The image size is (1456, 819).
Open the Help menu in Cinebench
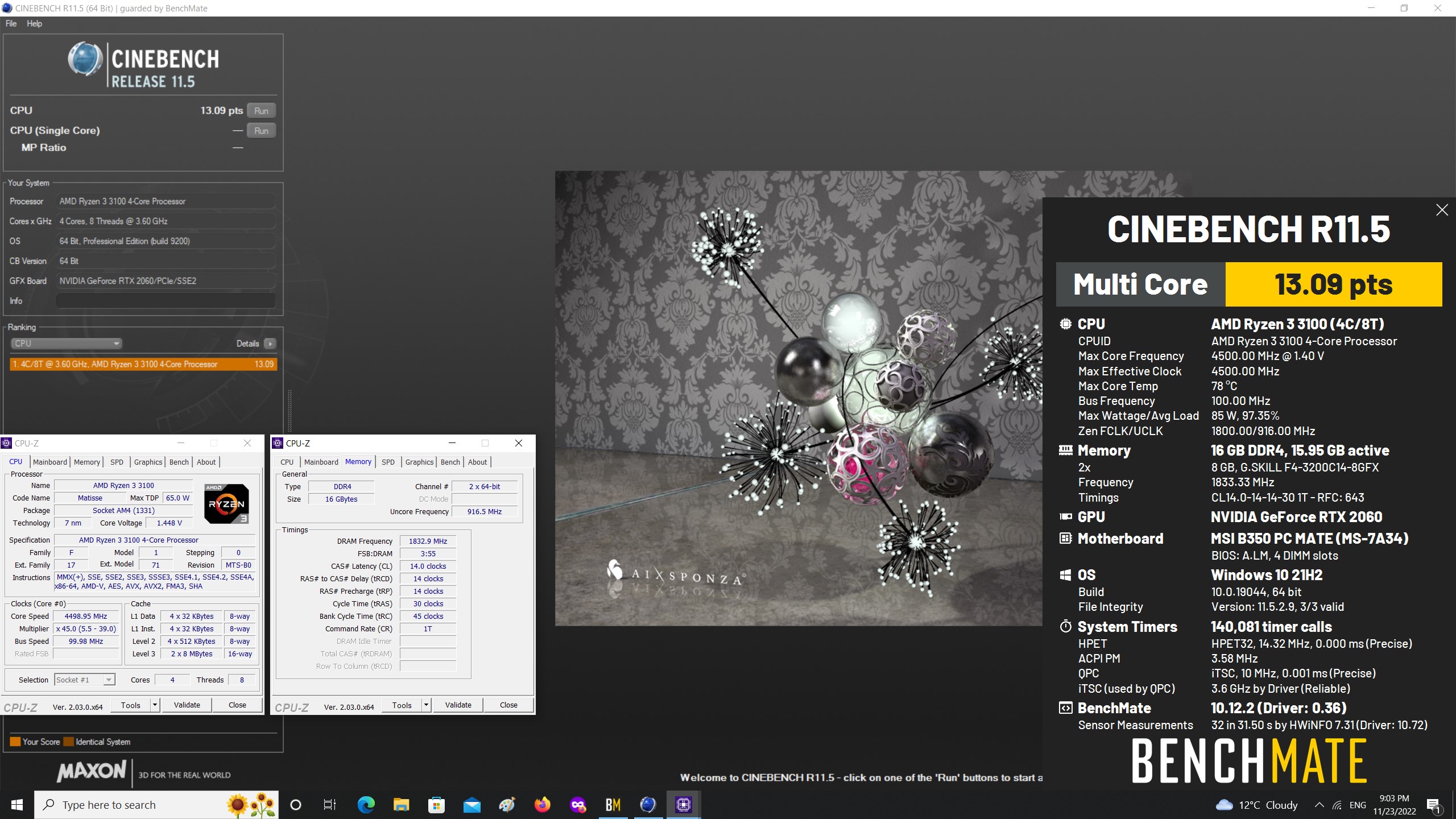(x=34, y=23)
